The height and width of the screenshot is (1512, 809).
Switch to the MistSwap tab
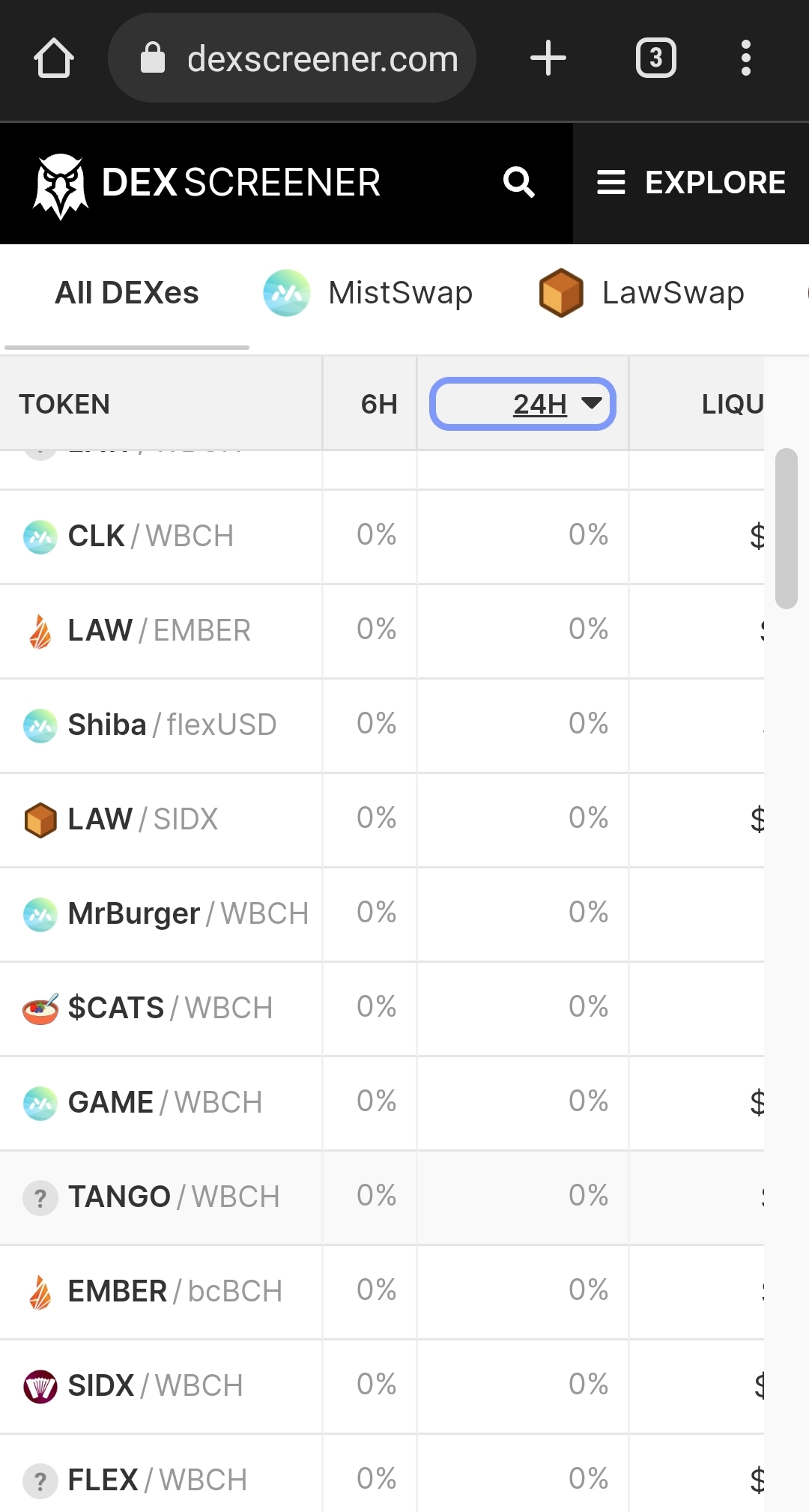point(368,293)
